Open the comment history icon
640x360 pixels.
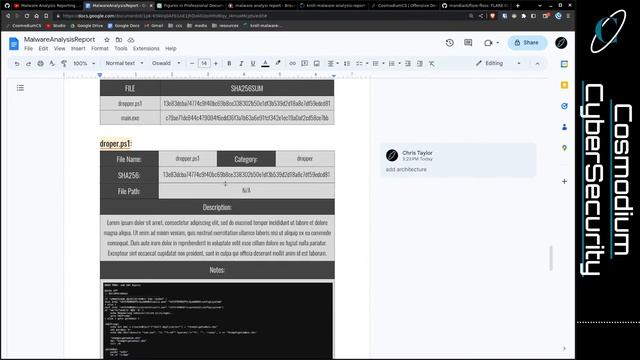tap(468, 42)
